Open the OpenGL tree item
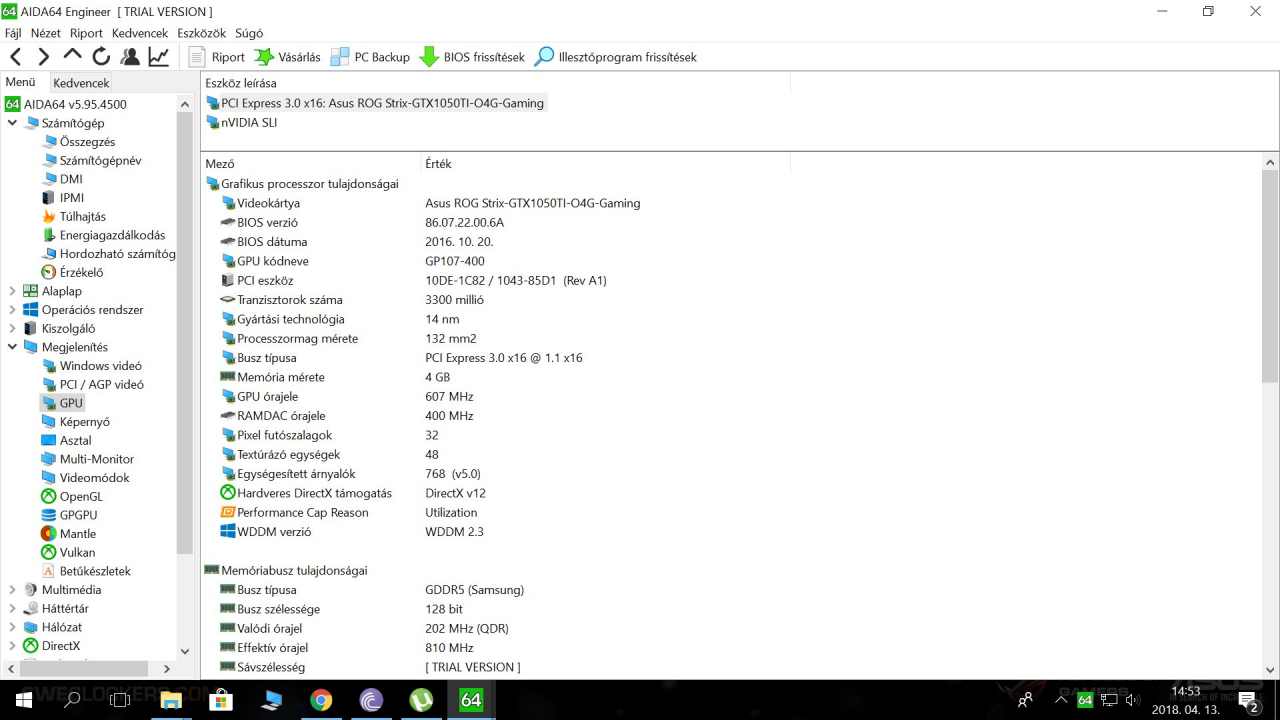This screenshot has height=720, width=1280. [x=71, y=496]
